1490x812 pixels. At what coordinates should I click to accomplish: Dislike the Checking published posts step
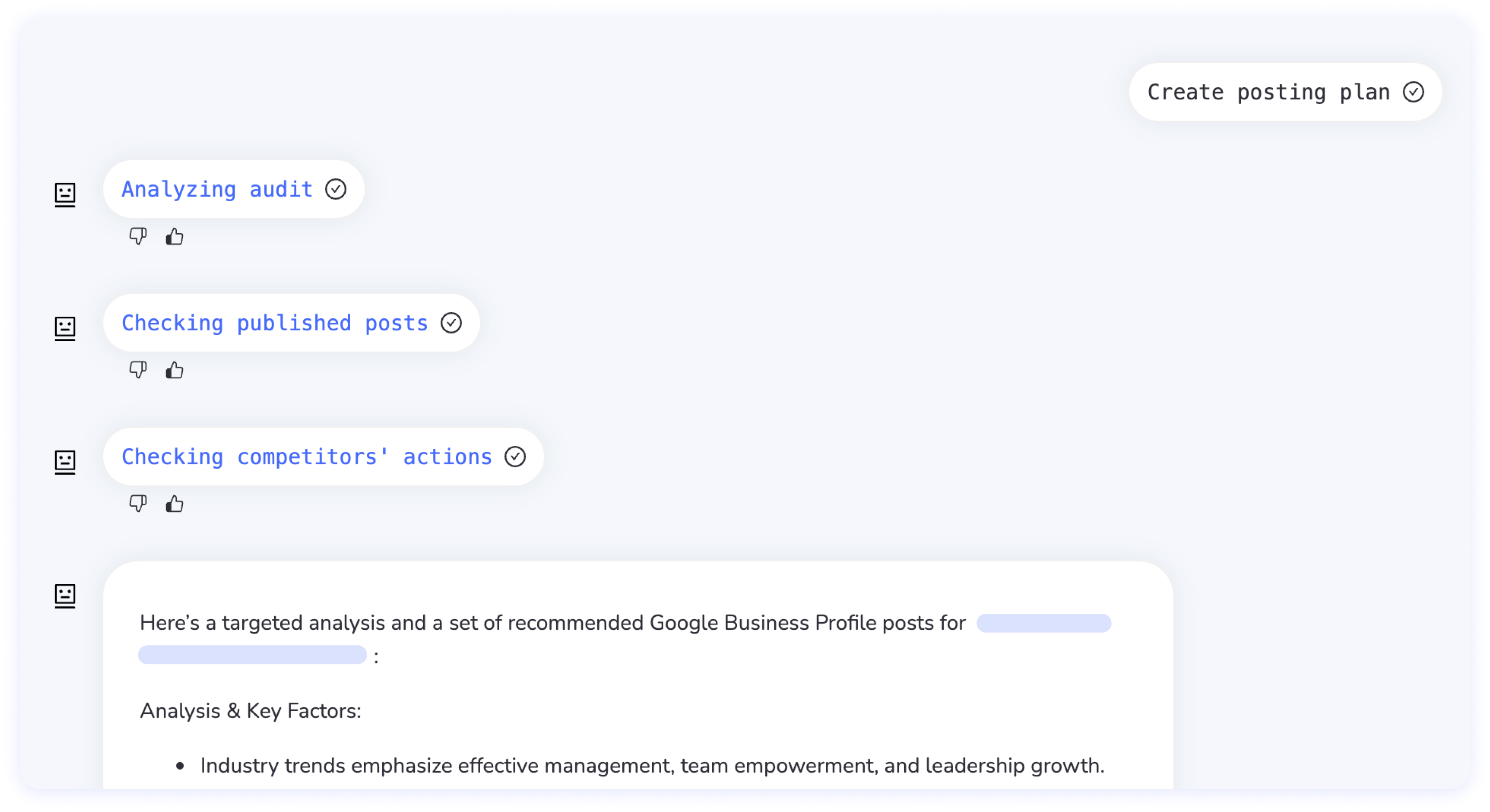coord(138,370)
